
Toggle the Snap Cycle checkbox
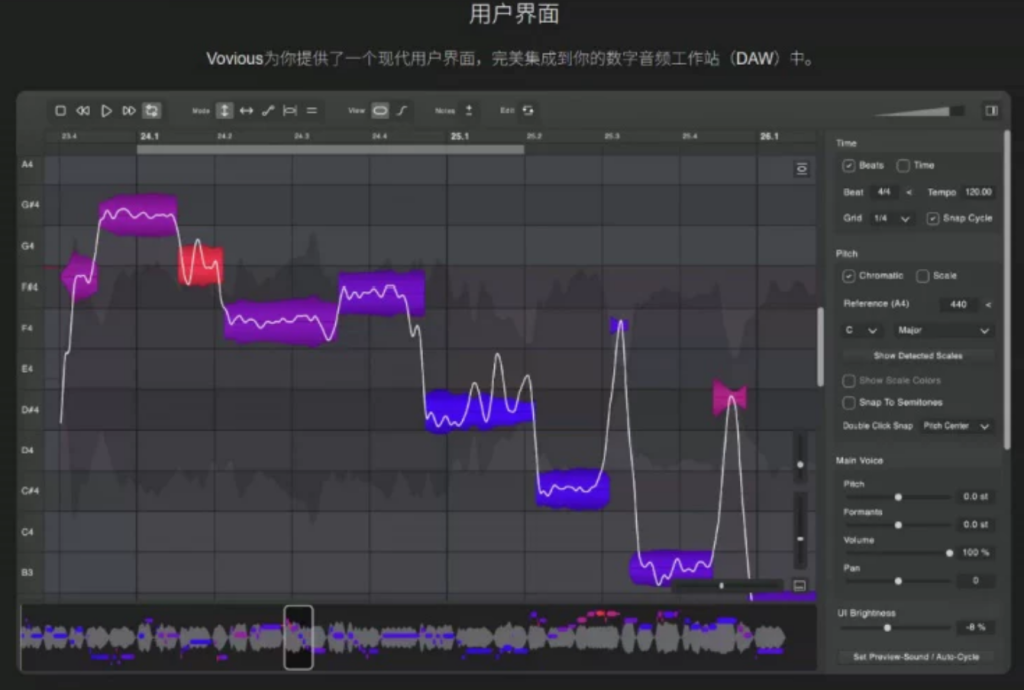pyautogui.click(x=933, y=219)
